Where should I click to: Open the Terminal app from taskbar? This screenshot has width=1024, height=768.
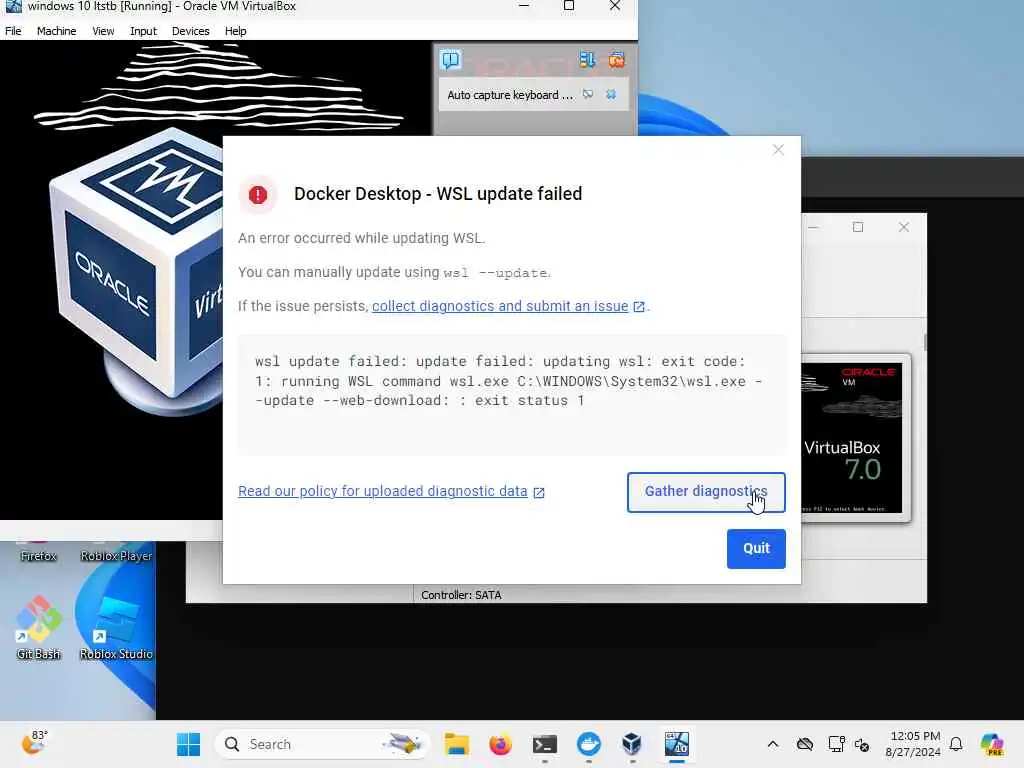[545, 744]
